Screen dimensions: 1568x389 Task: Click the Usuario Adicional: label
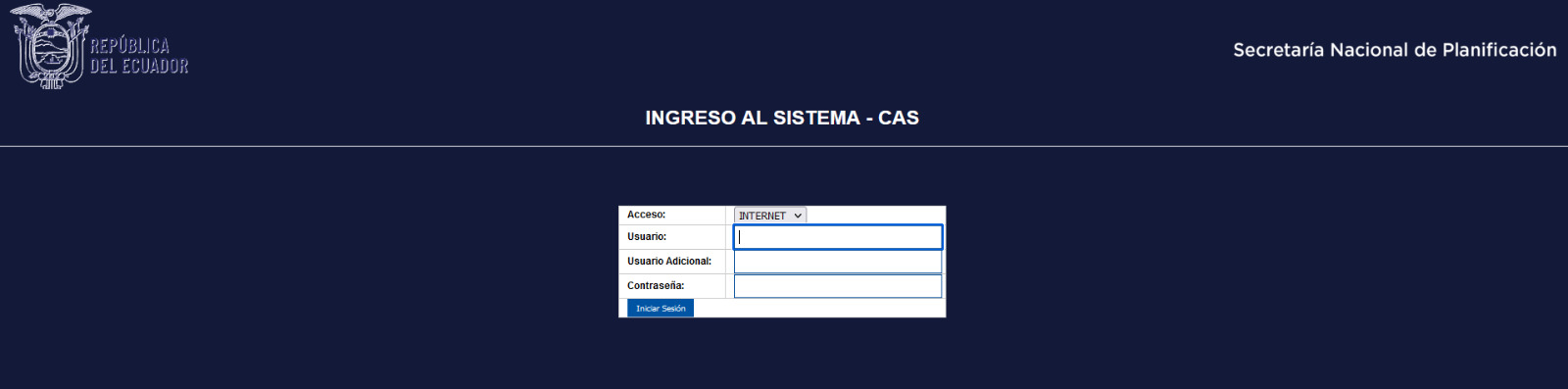(669, 262)
